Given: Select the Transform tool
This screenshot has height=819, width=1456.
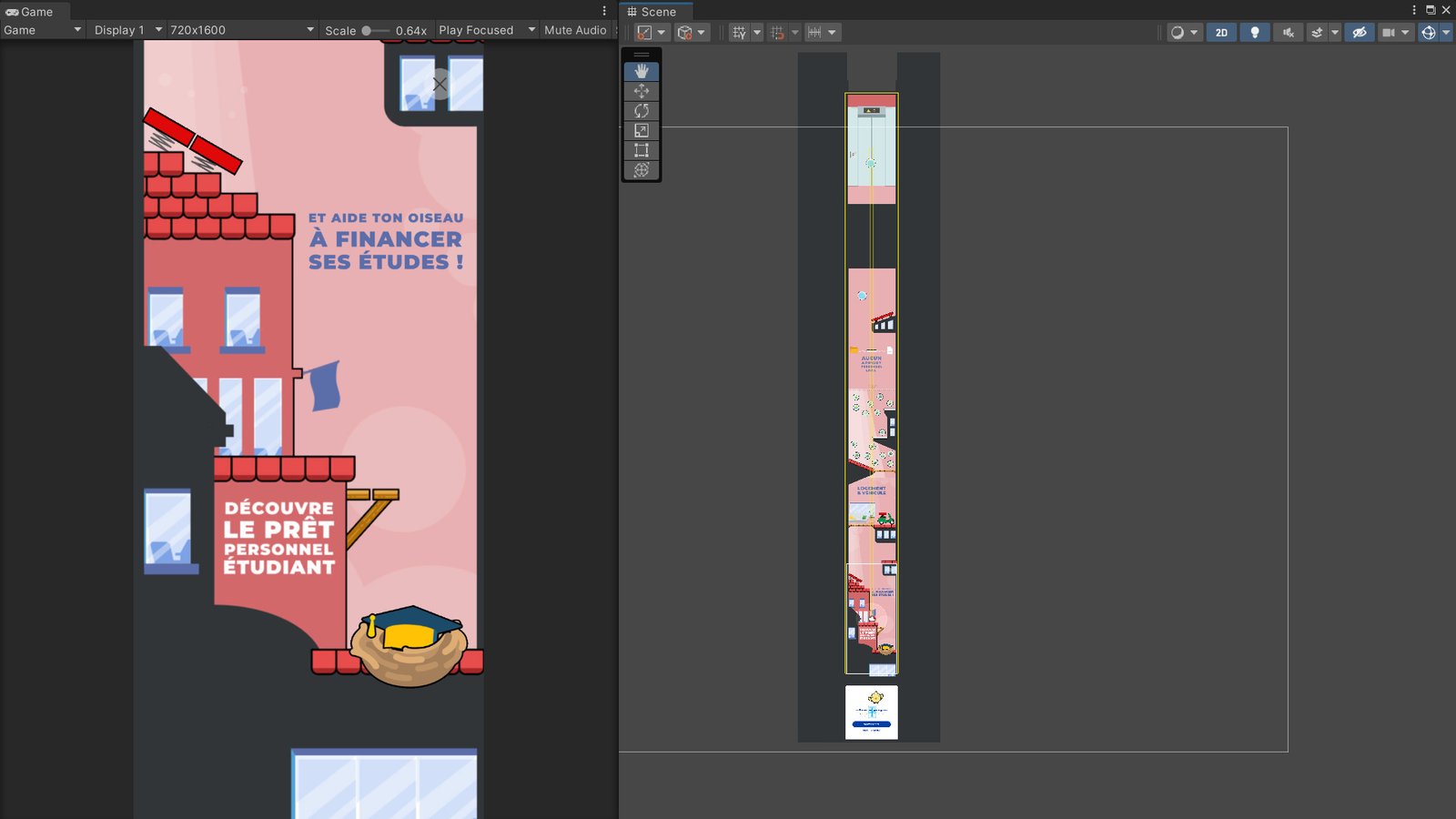Looking at the screenshot, I should 642,170.
